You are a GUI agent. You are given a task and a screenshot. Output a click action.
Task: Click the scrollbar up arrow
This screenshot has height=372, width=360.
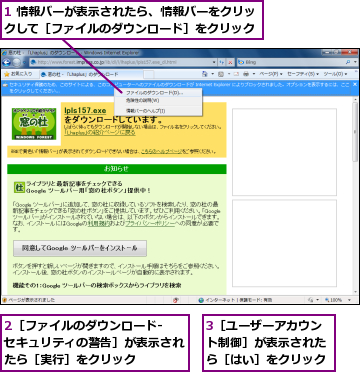coord(356,99)
